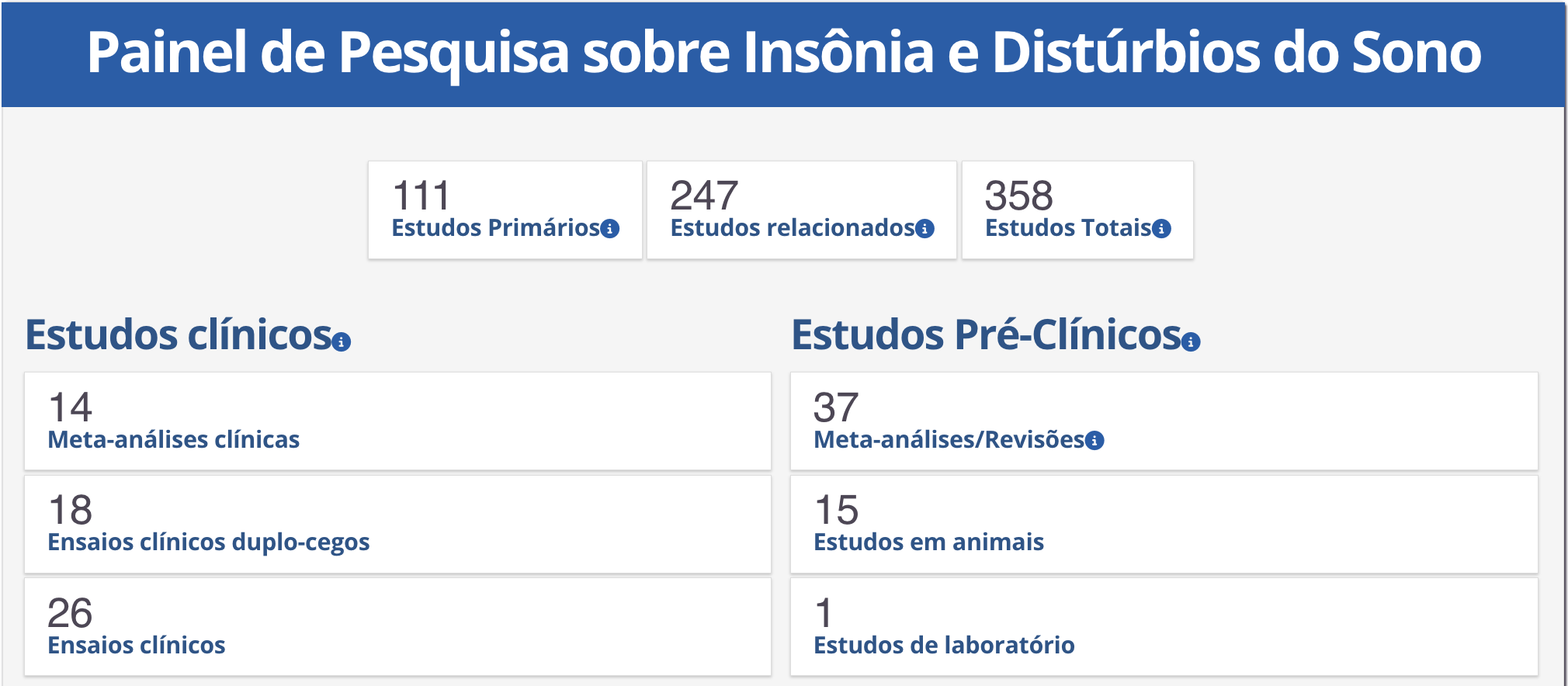Image resolution: width=1568 pixels, height=686 pixels.
Task: Select Ensaios clínicos duplo-cegos link
Action: [209, 542]
